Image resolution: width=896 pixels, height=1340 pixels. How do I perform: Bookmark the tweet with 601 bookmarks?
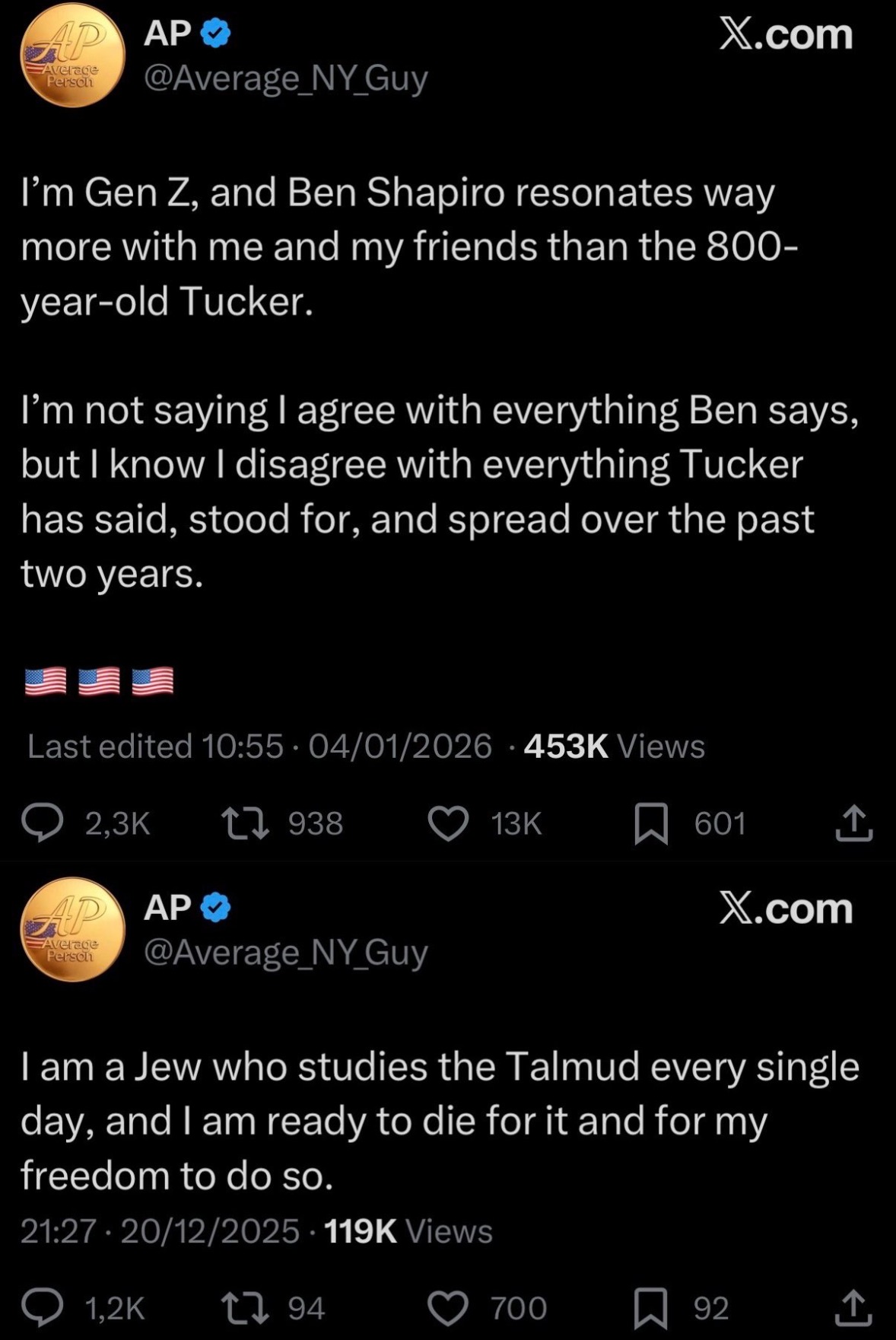(651, 824)
